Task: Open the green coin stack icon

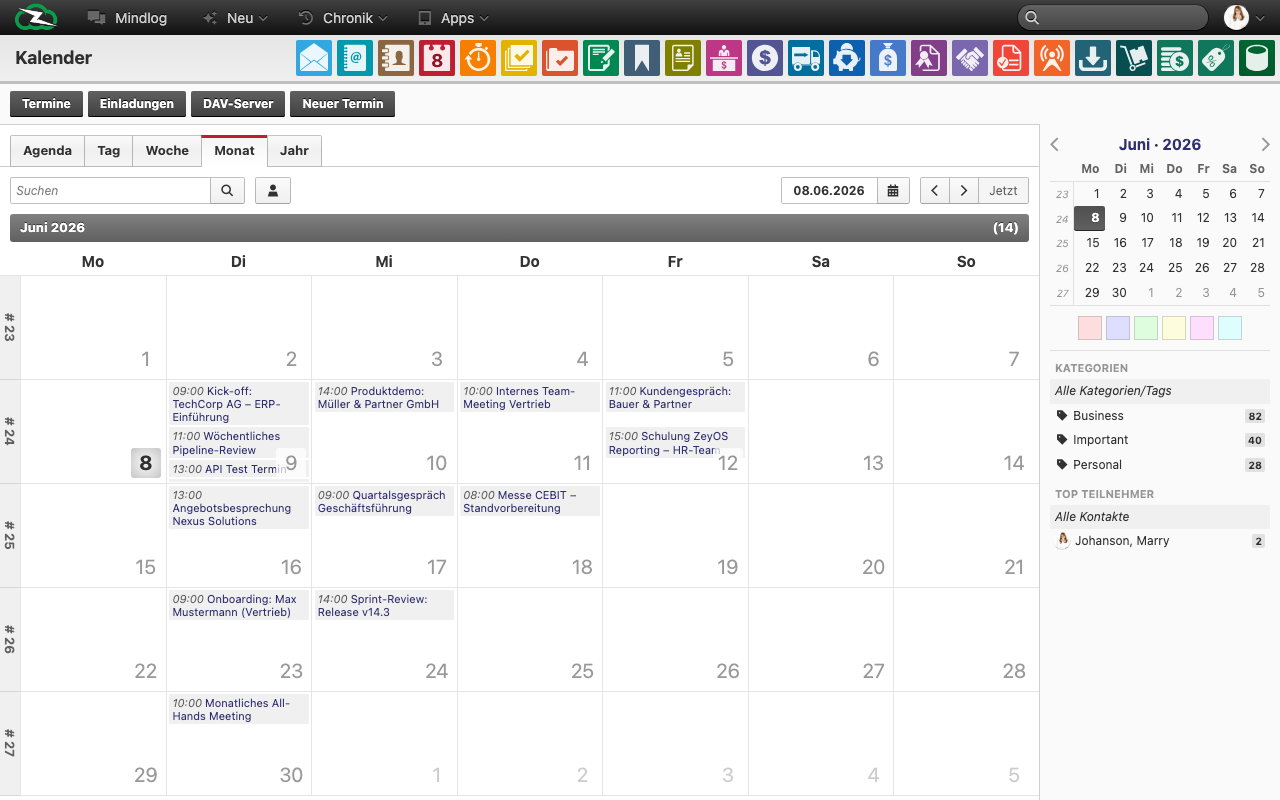Action: coord(1175,58)
